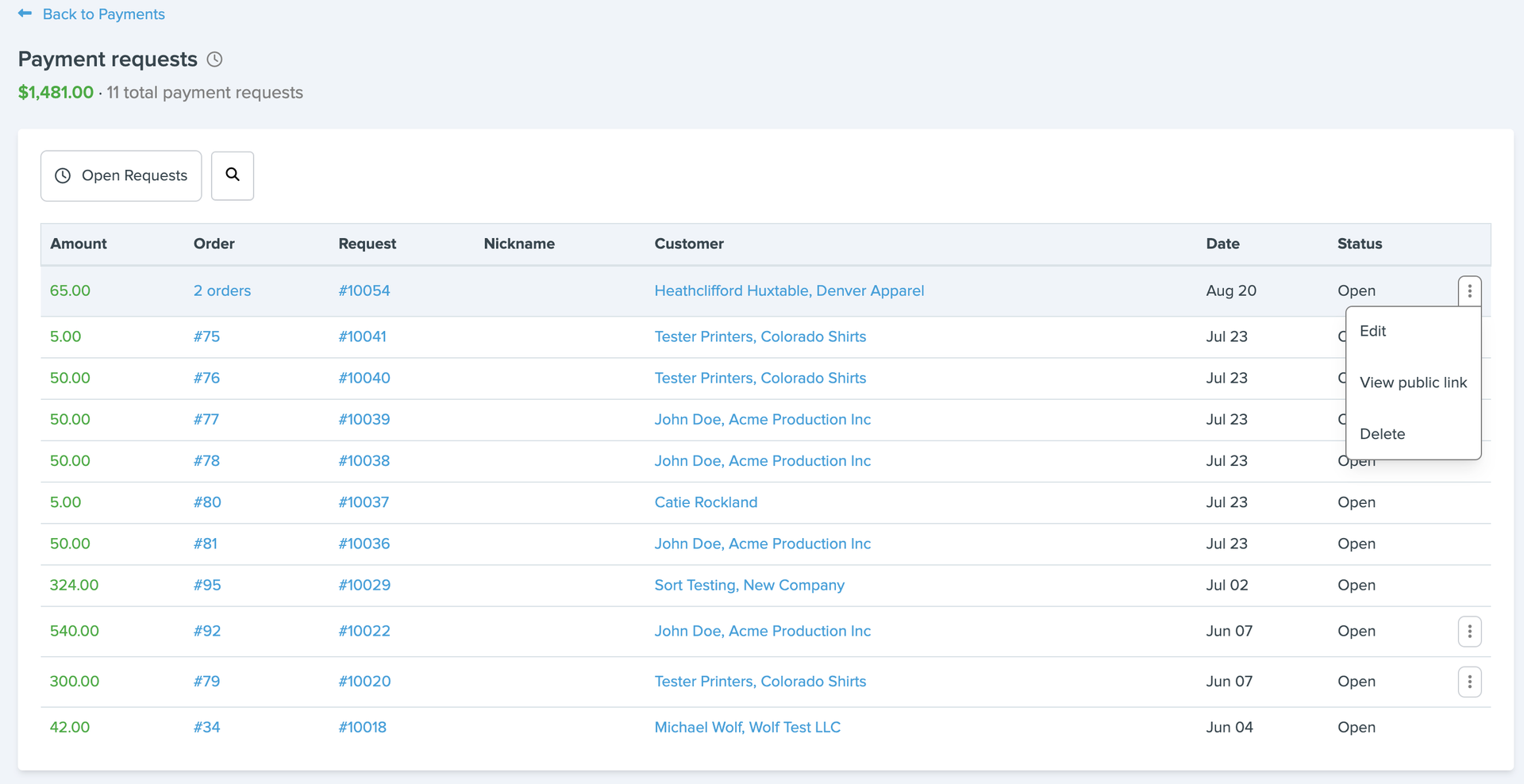
Task: Open order #75
Action: pos(206,336)
